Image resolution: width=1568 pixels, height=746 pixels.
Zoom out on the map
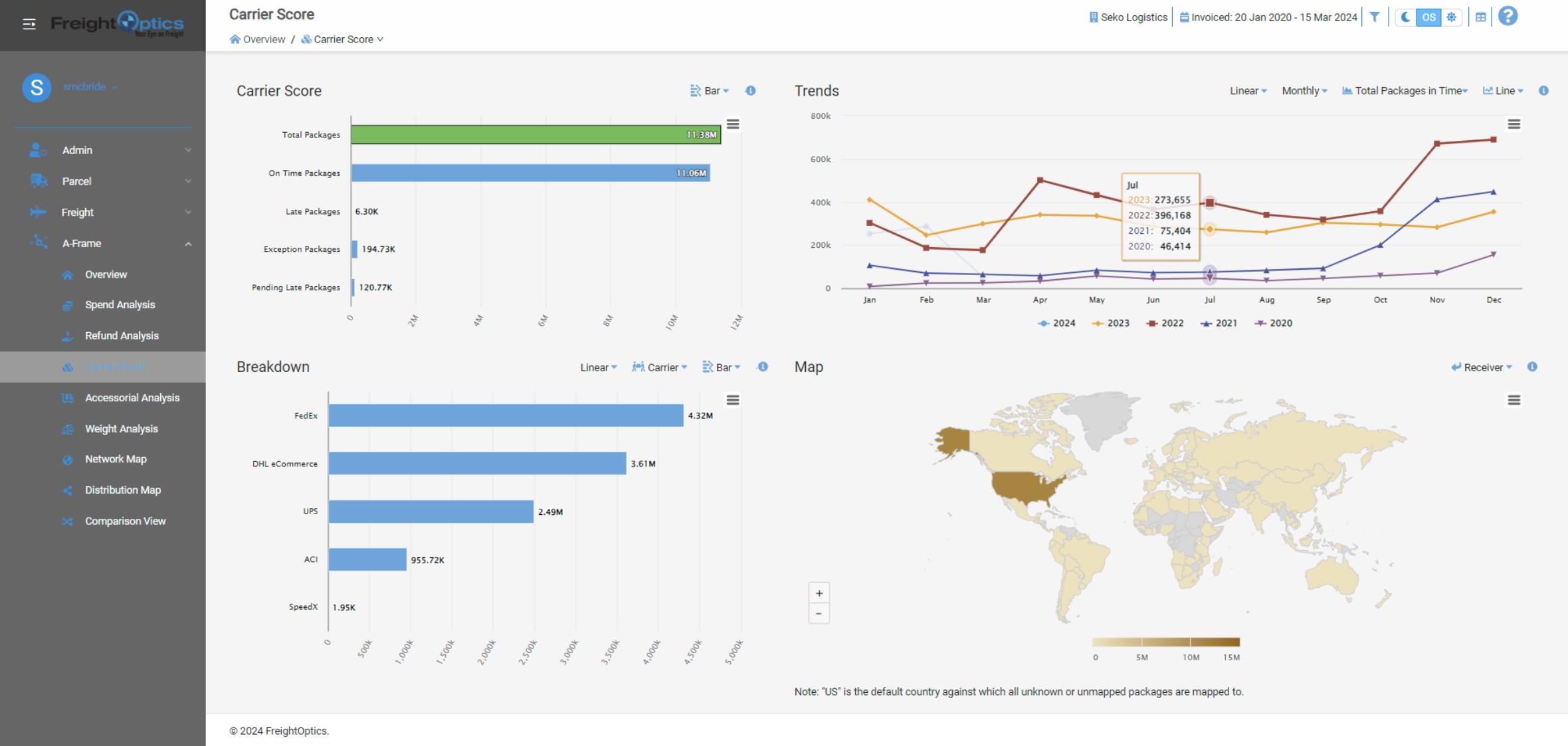pos(819,614)
